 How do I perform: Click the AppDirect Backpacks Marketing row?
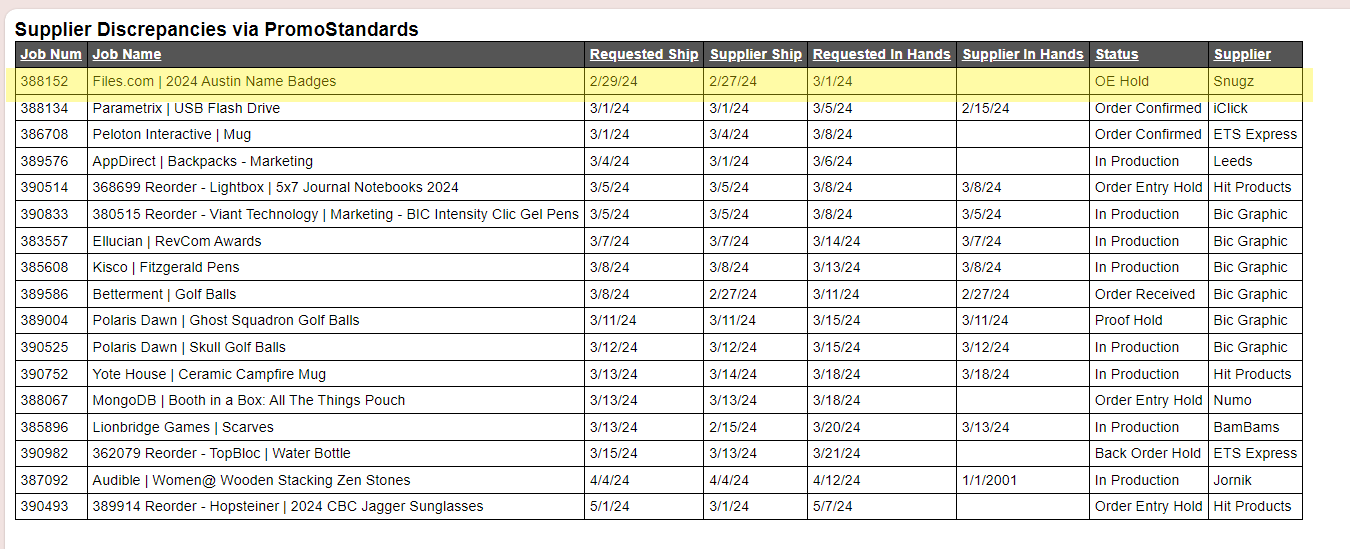(202, 161)
